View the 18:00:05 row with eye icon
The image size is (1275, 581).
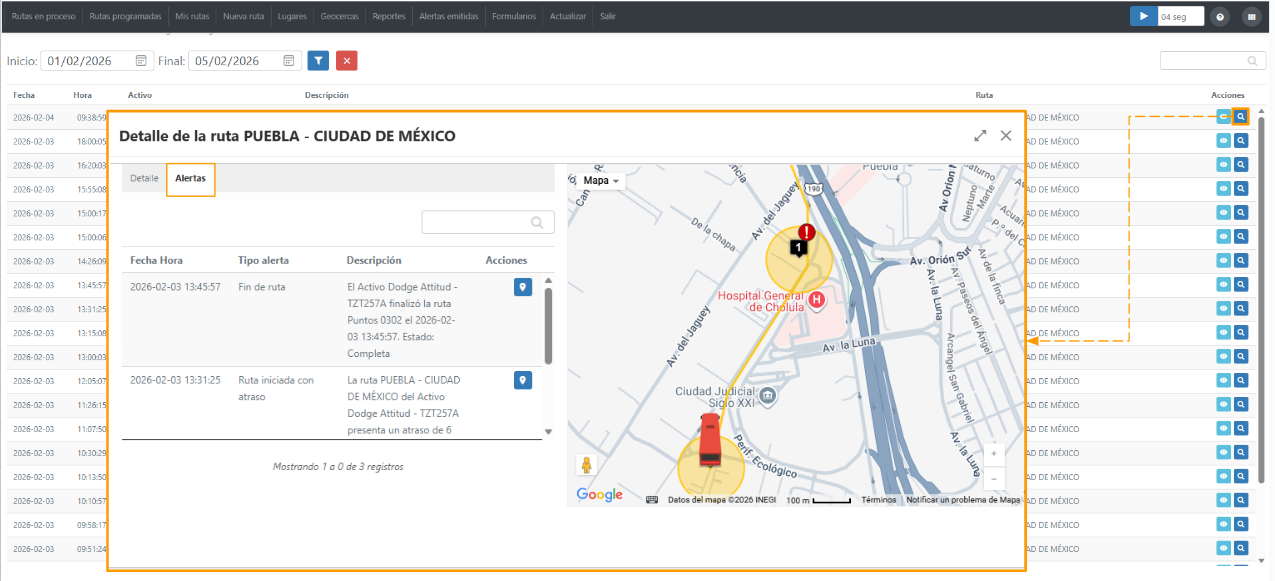[1223, 141]
